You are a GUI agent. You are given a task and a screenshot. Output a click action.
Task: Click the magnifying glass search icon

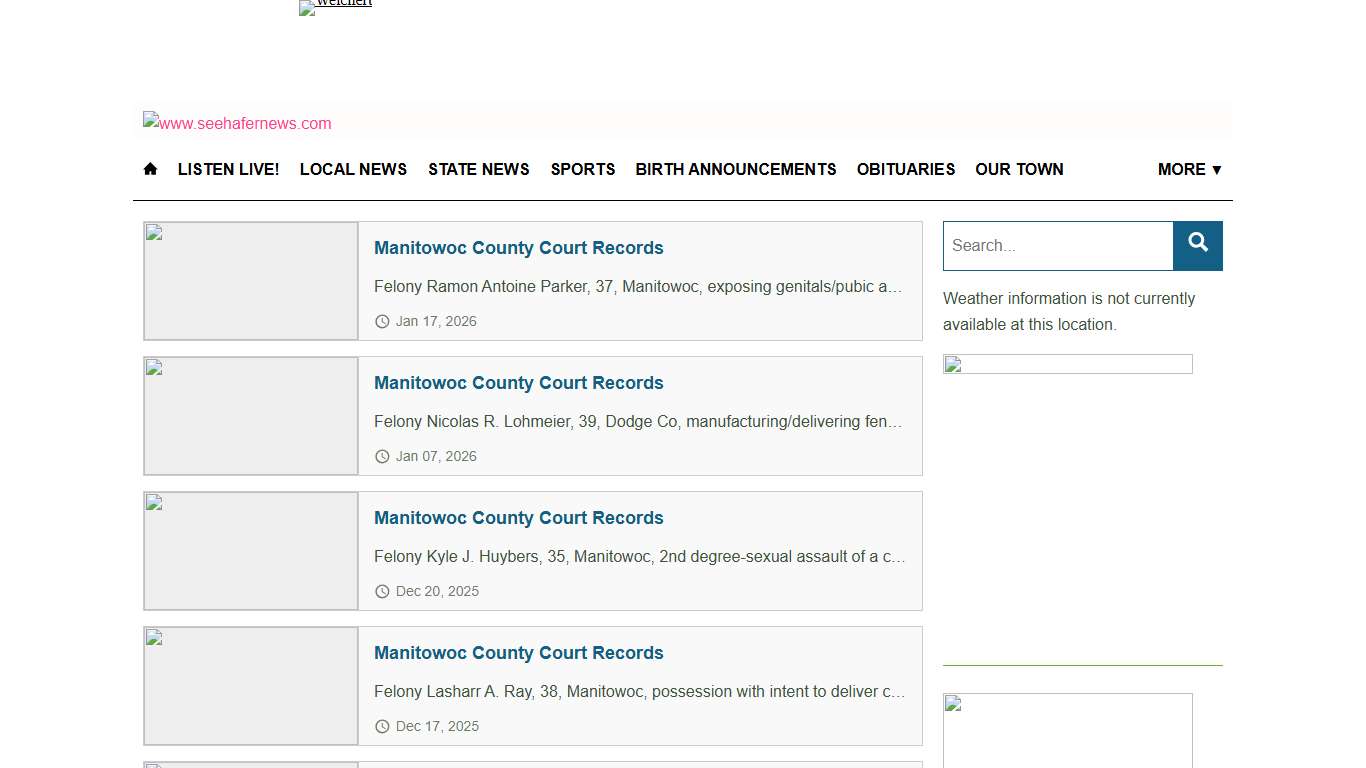pyautogui.click(x=1197, y=243)
